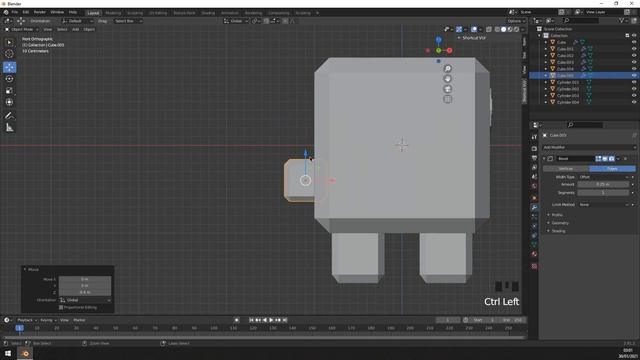Activate the Rotate tool
640x360 pixels.
click(x=9, y=79)
